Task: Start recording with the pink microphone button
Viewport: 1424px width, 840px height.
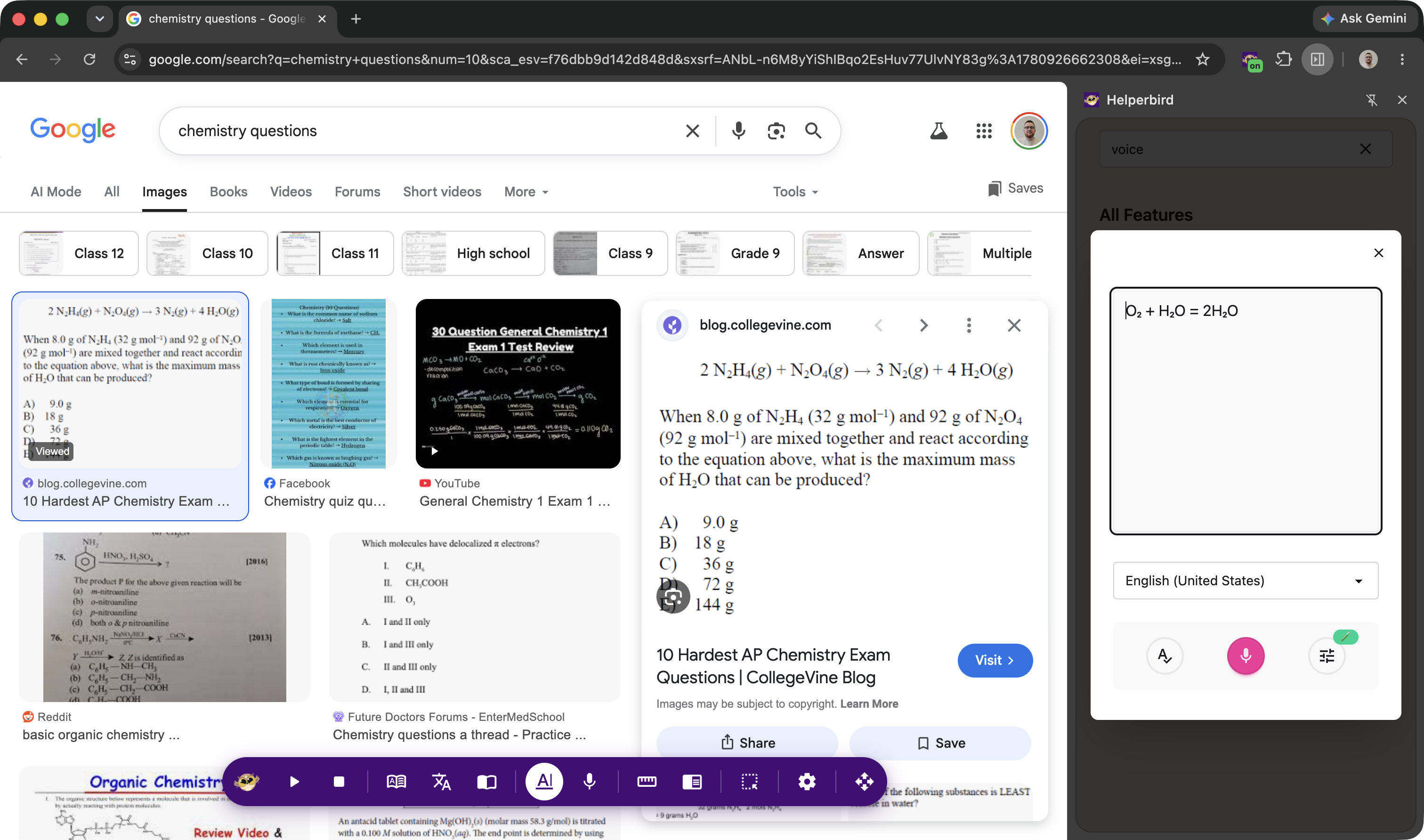Action: click(1246, 655)
